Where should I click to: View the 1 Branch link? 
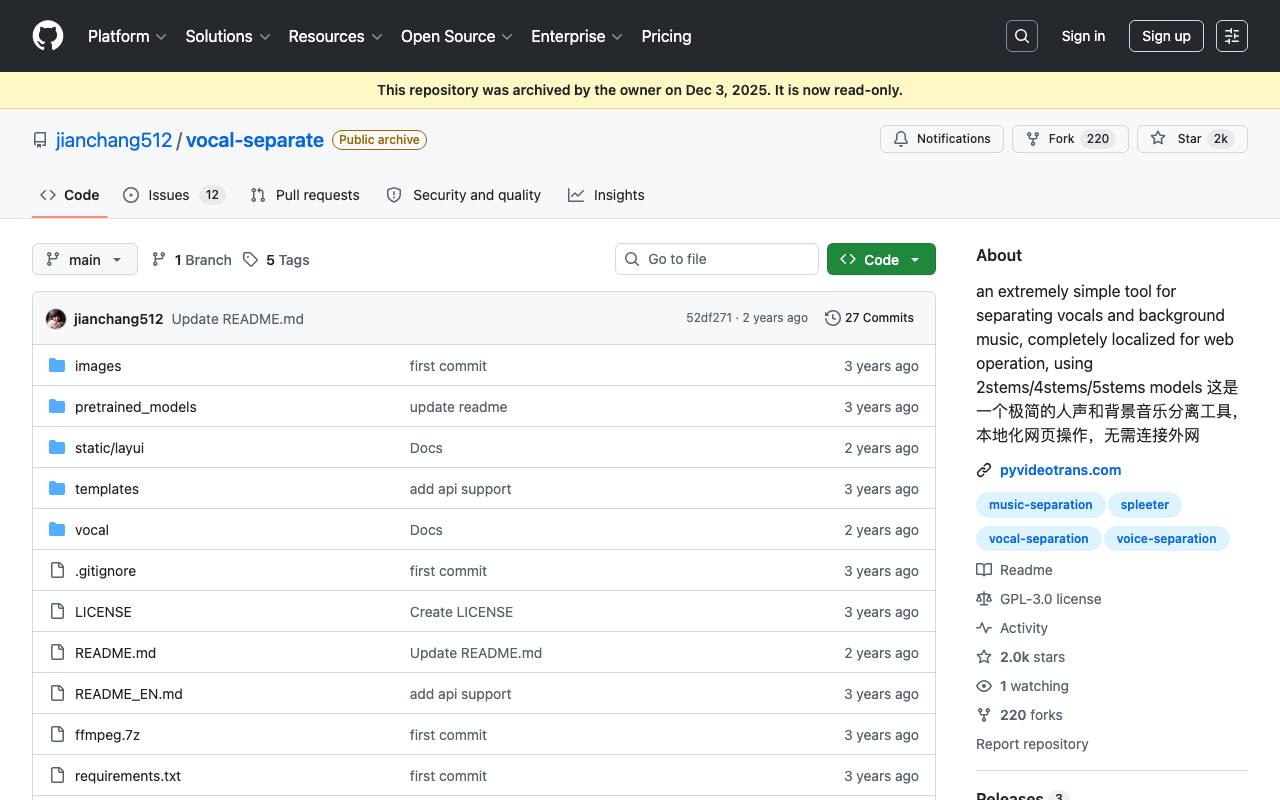point(192,260)
